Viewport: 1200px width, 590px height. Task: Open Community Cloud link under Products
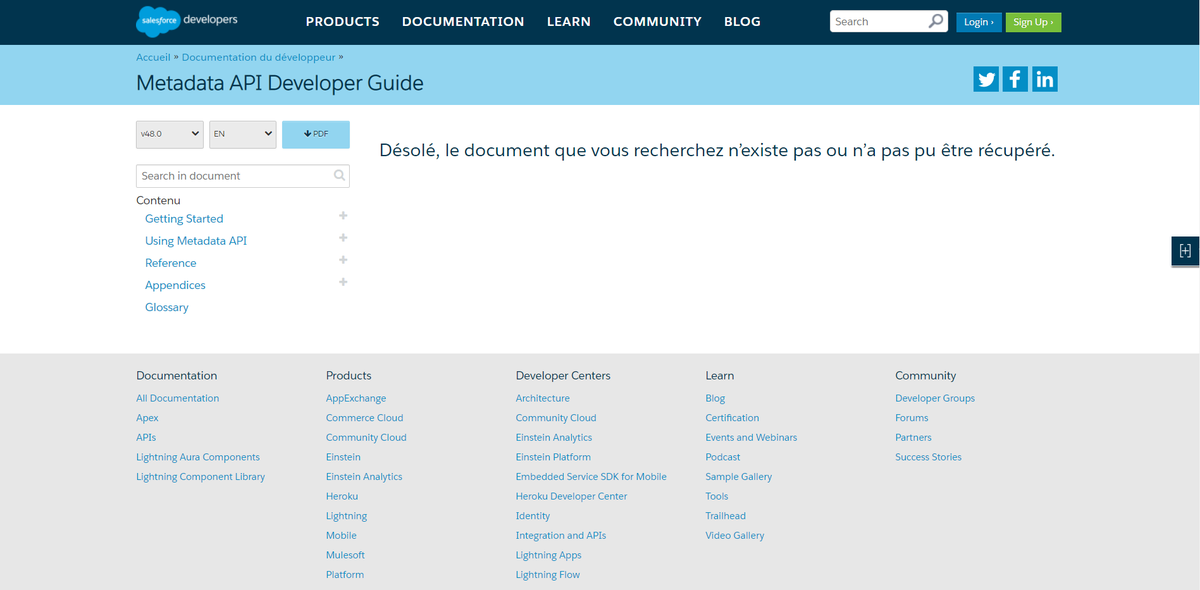[x=366, y=437]
